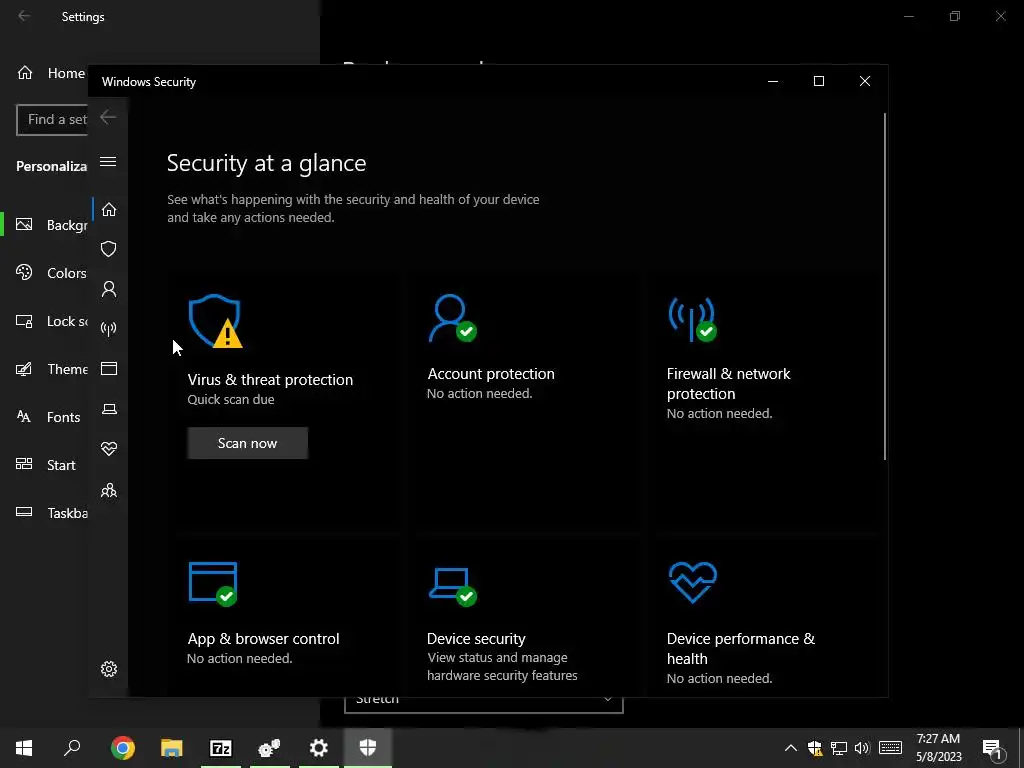
Task: Click Windows Security shield taskbar button
Action: (x=368, y=748)
